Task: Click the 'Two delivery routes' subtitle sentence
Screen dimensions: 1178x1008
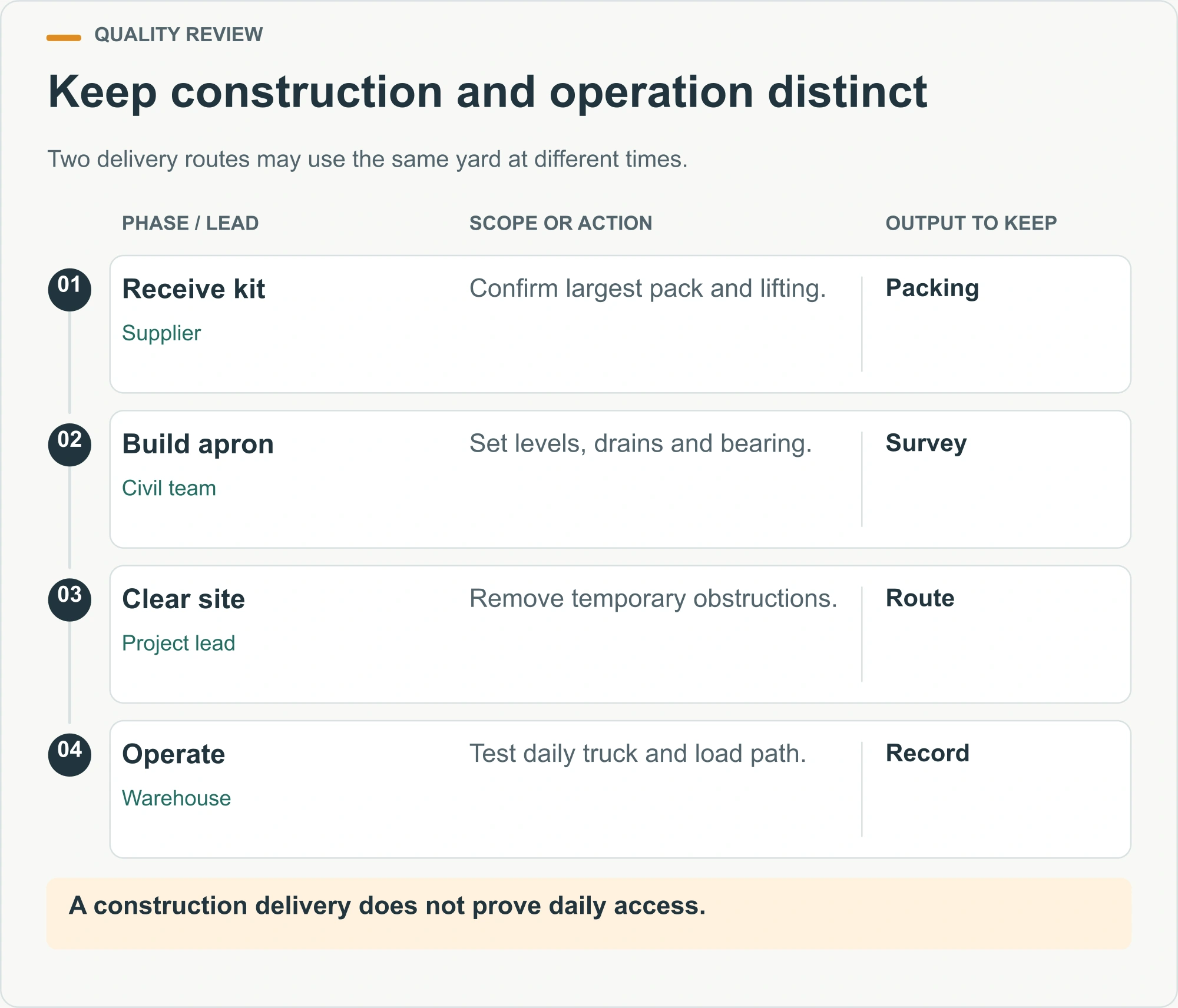Action: tap(368, 160)
